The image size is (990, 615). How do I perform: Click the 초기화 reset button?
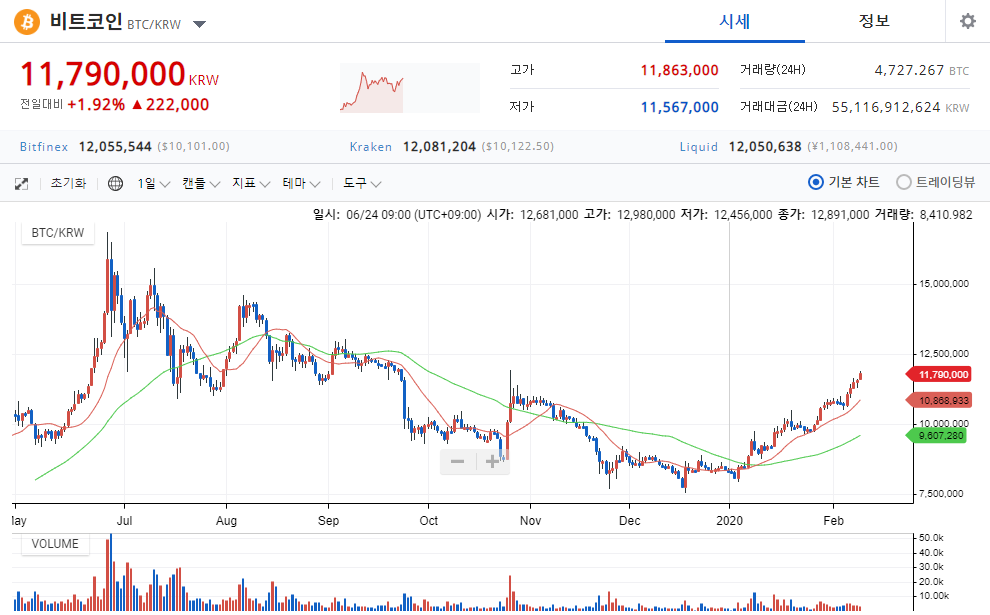coord(68,184)
